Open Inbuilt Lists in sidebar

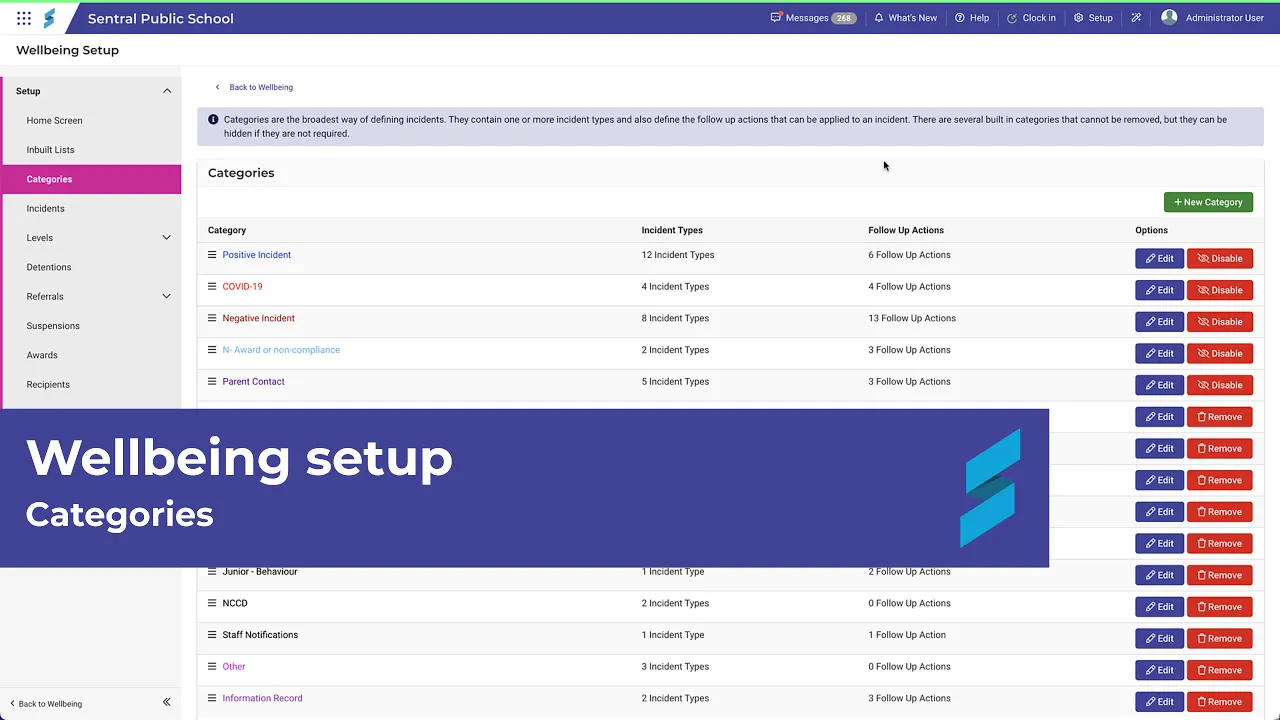coord(51,150)
